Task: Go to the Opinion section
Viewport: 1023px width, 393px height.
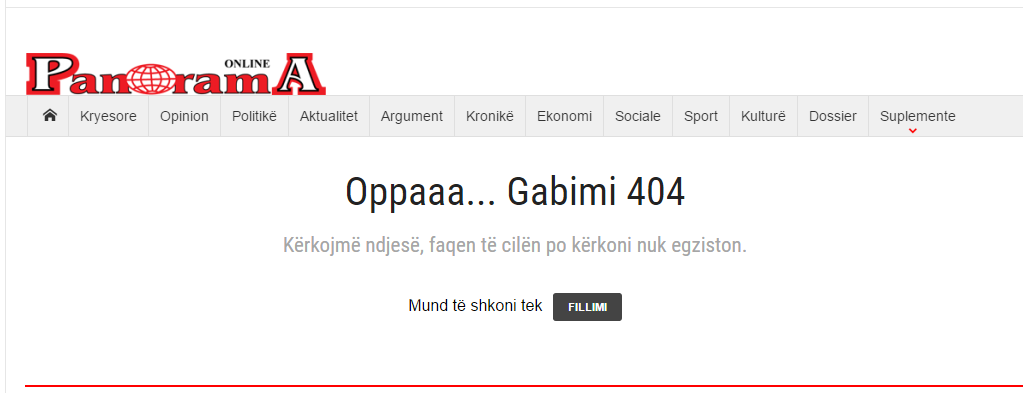Action: (185, 116)
